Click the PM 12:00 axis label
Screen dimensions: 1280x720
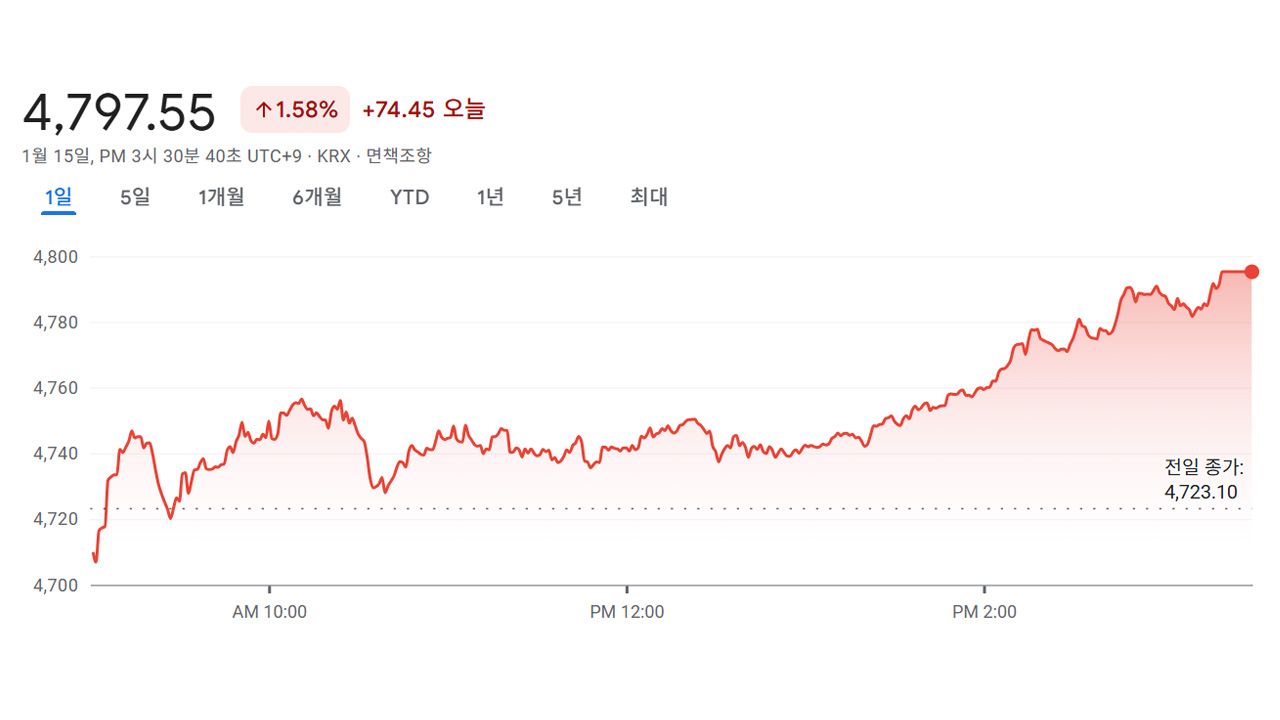(x=627, y=612)
